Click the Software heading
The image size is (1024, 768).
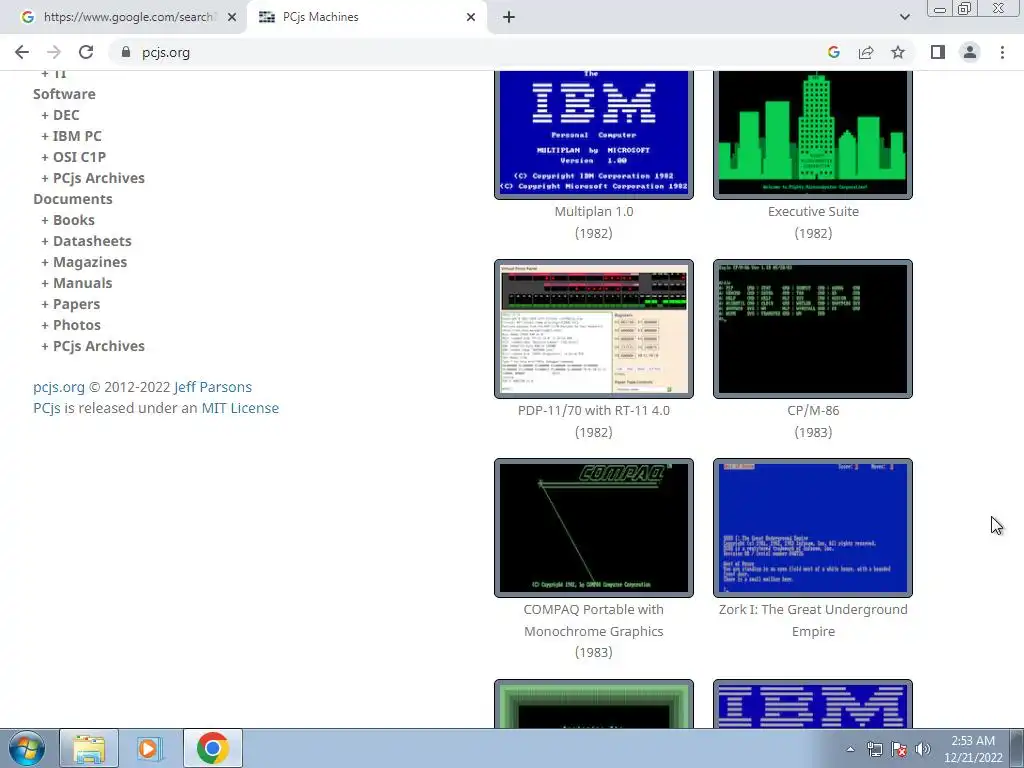64,94
